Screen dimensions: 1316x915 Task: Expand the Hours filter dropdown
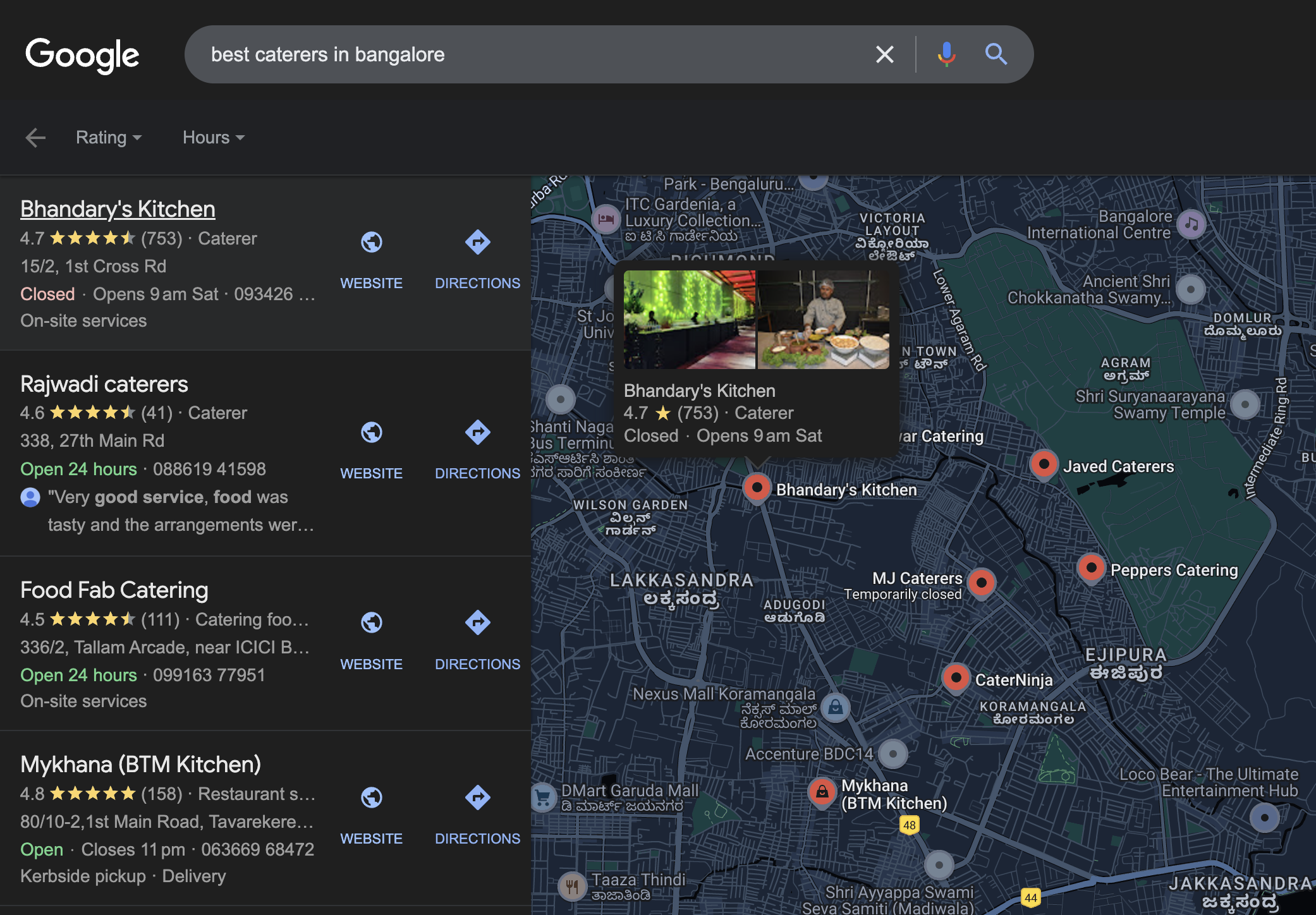point(214,137)
